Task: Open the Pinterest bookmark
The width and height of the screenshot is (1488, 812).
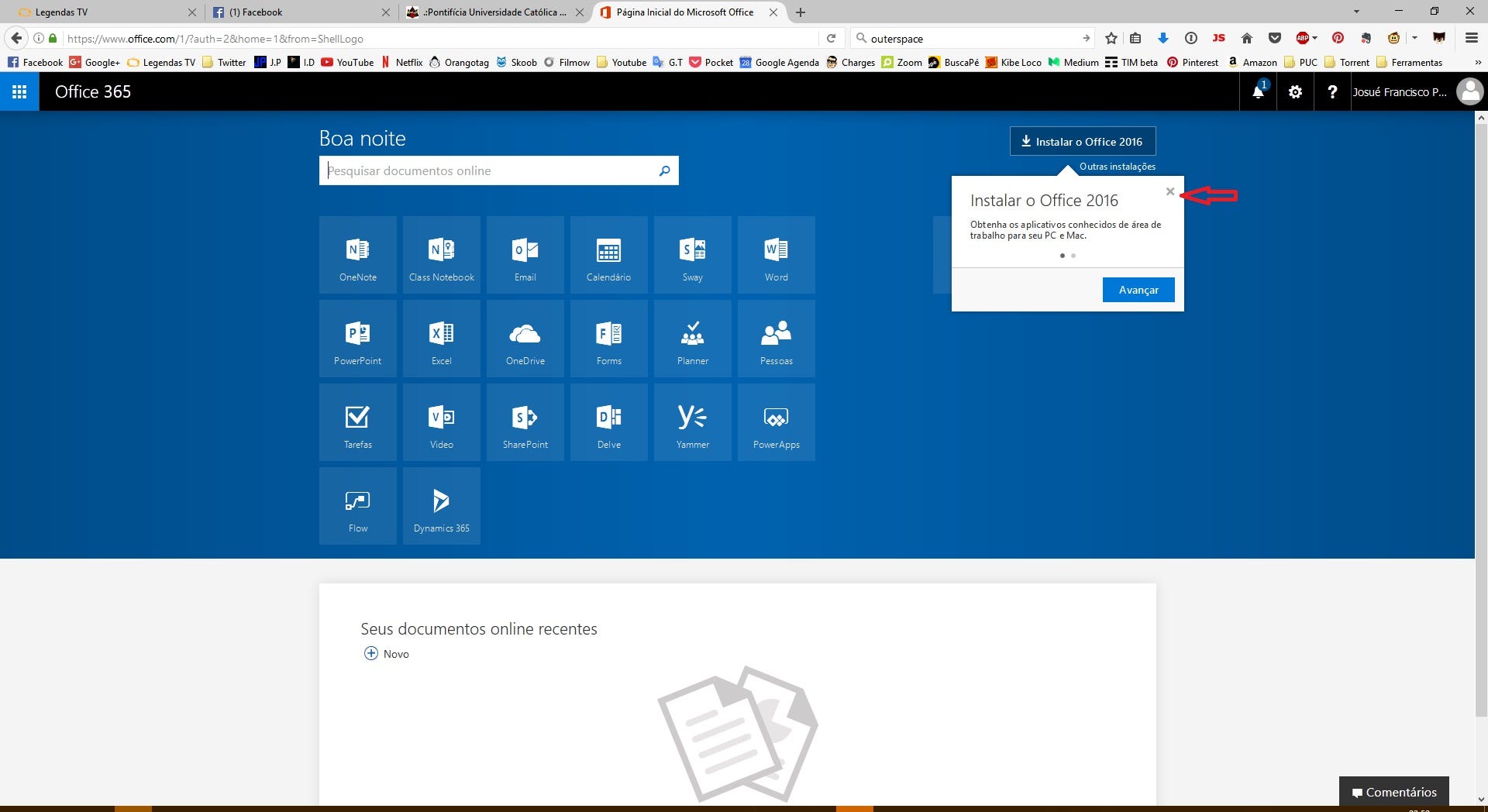Action: tap(1193, 62)
